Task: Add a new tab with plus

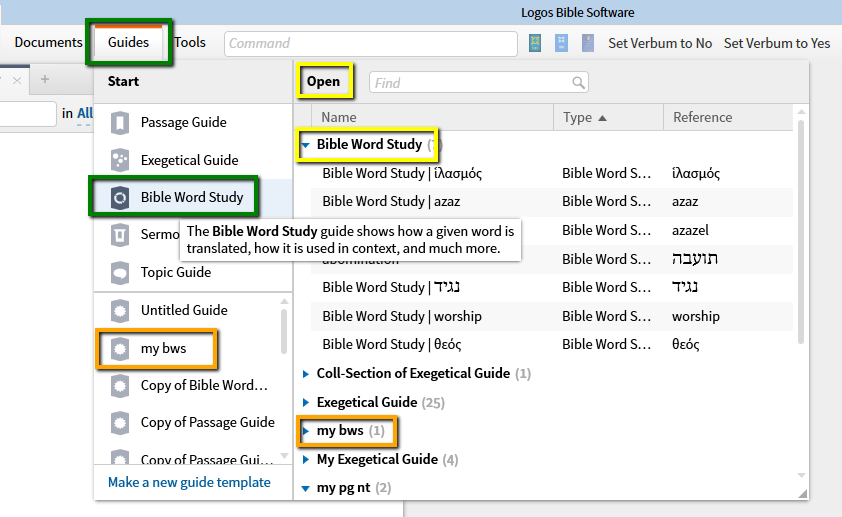Action: [x=45, y=79]
